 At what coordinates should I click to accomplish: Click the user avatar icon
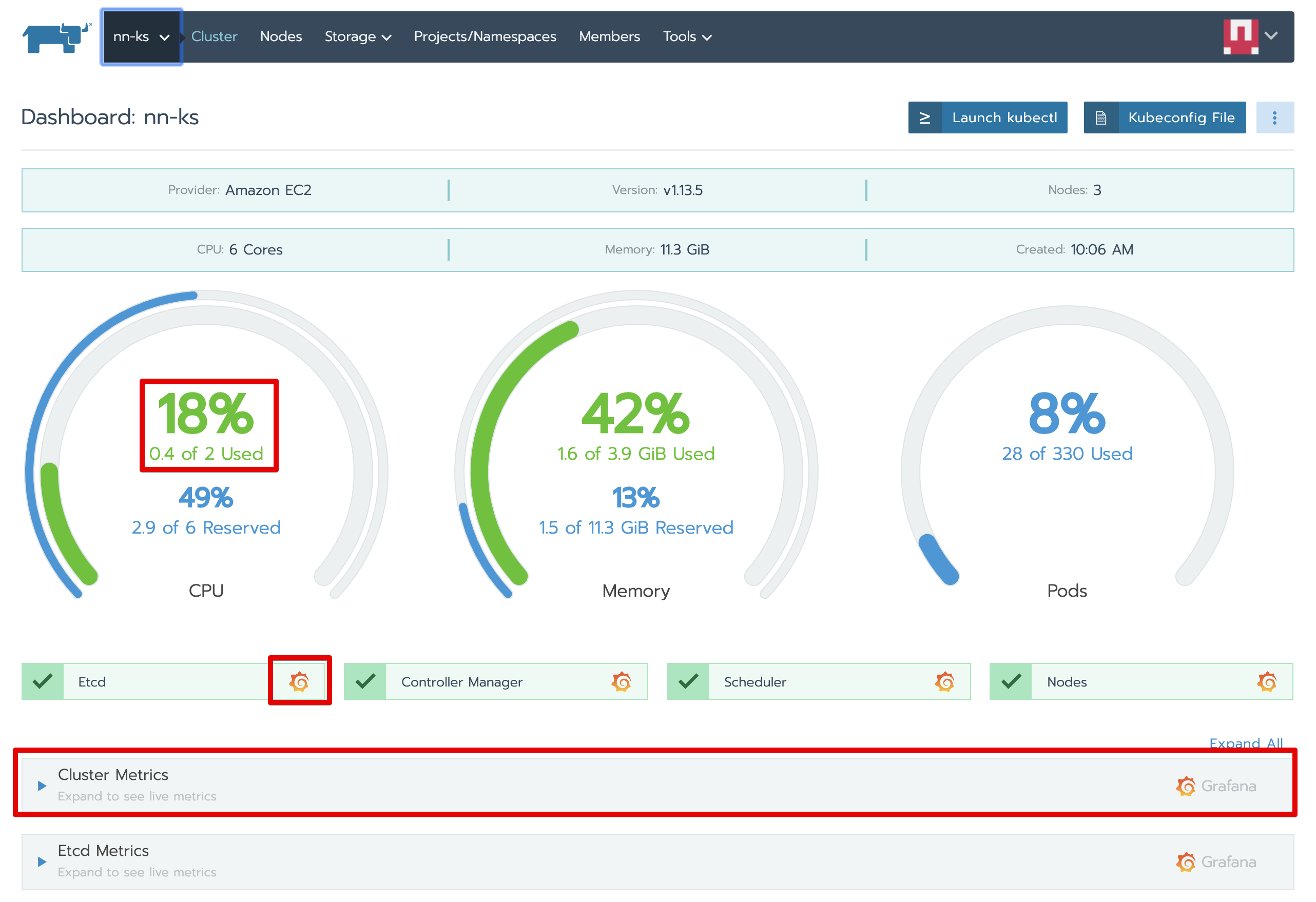point(1240,37)
